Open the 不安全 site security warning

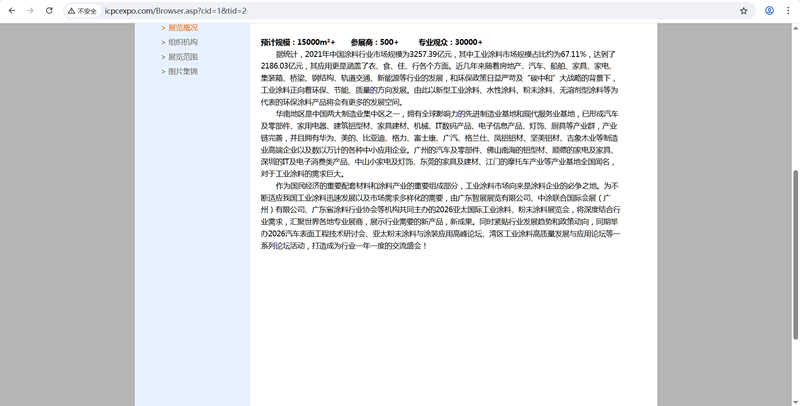tap(82, 10)
